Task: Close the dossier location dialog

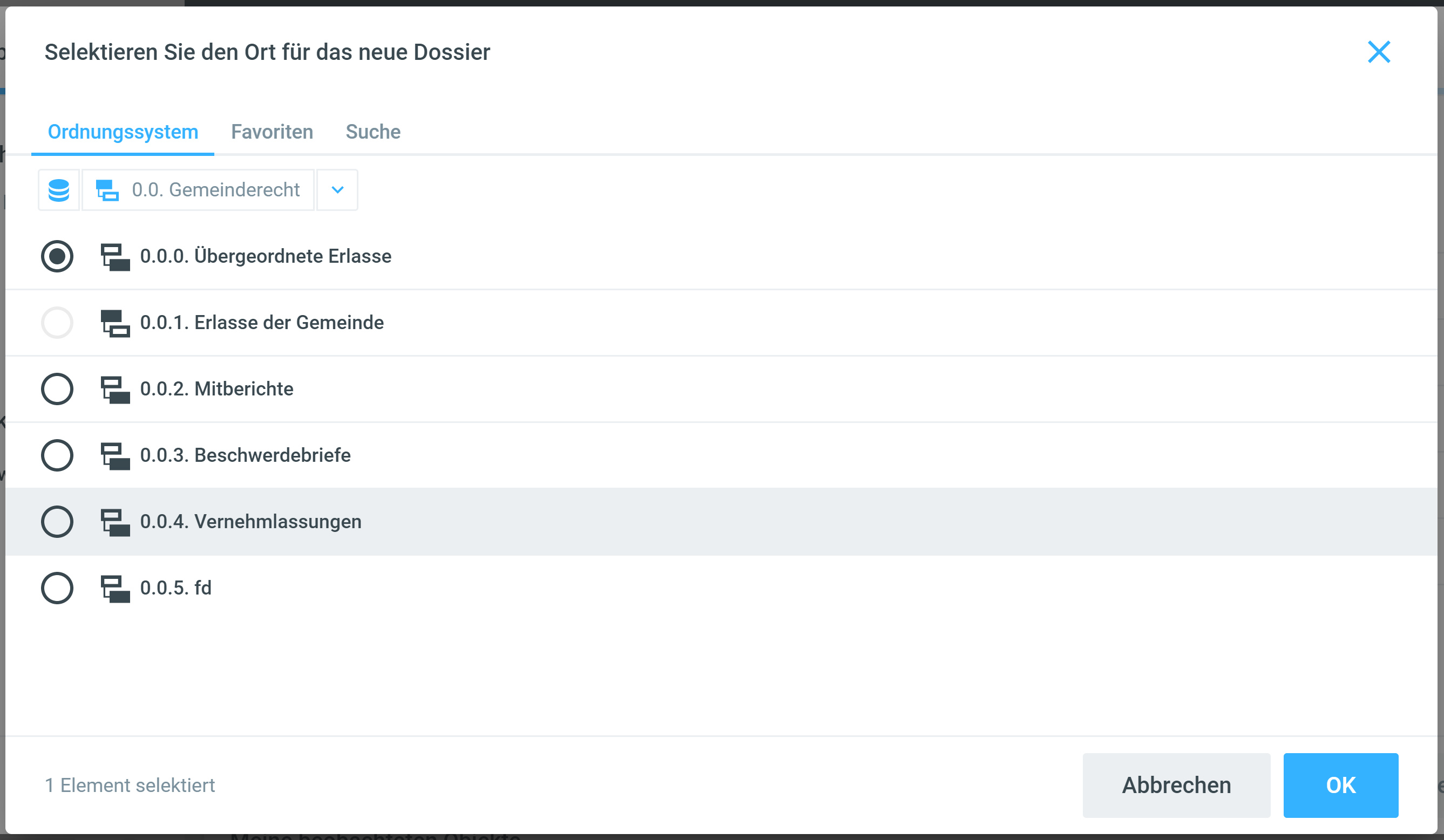Action: 1379,52
